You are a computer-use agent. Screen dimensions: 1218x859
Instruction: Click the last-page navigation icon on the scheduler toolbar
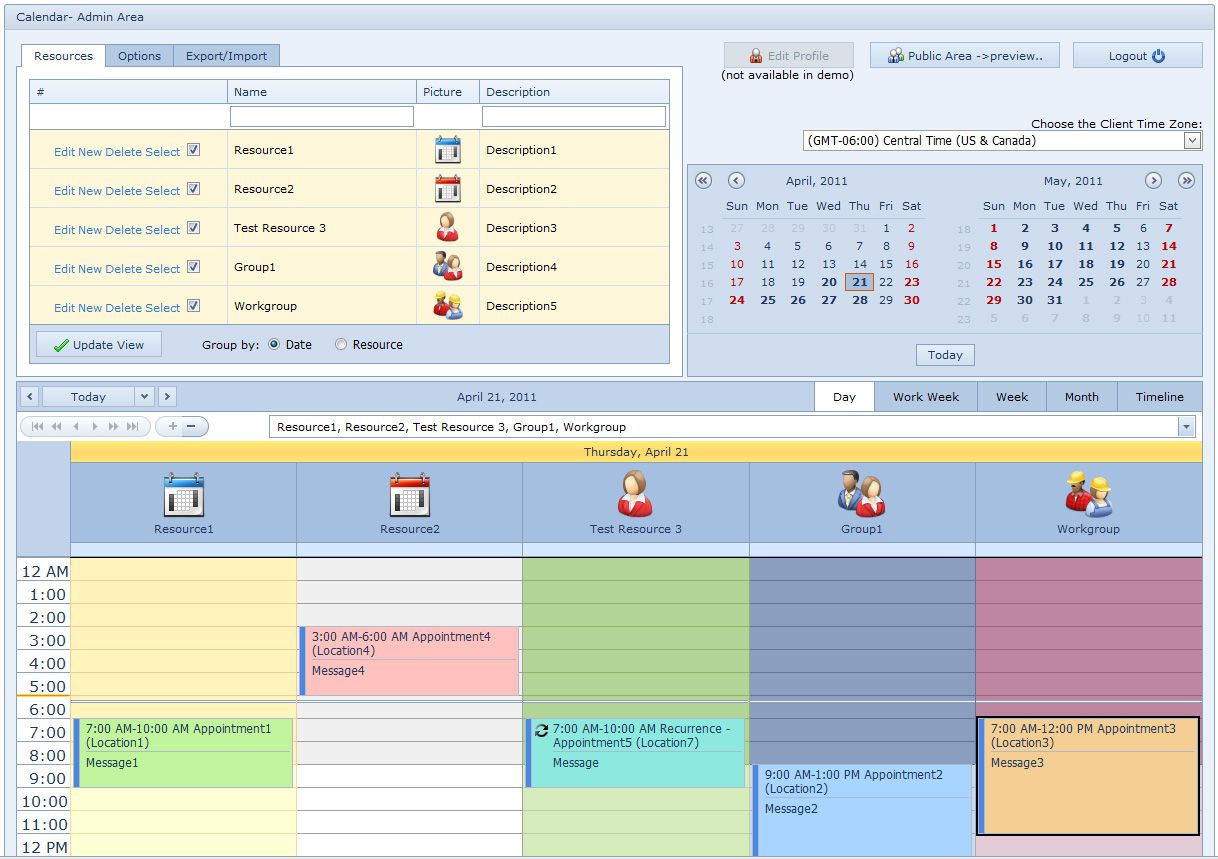click(131, 426)
